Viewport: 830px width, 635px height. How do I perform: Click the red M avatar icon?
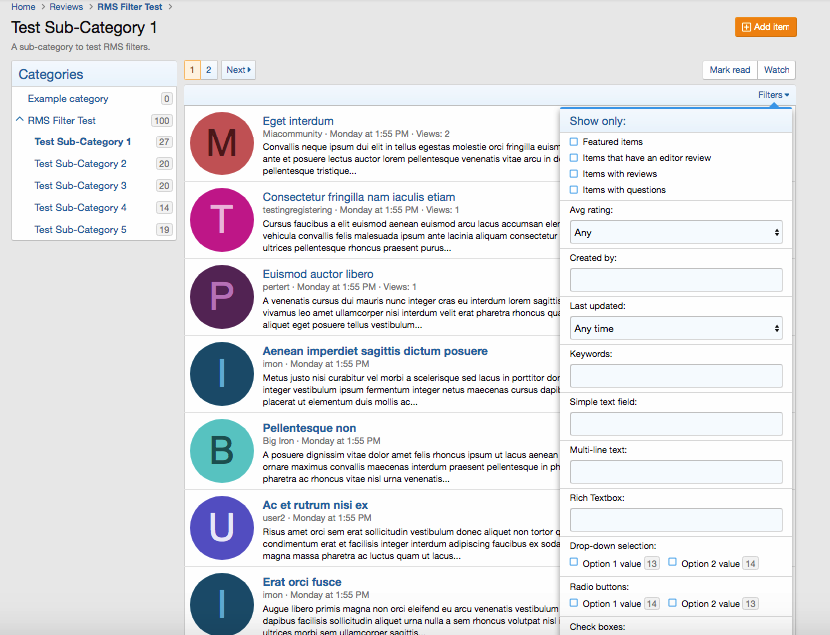[x=222, y=144]
